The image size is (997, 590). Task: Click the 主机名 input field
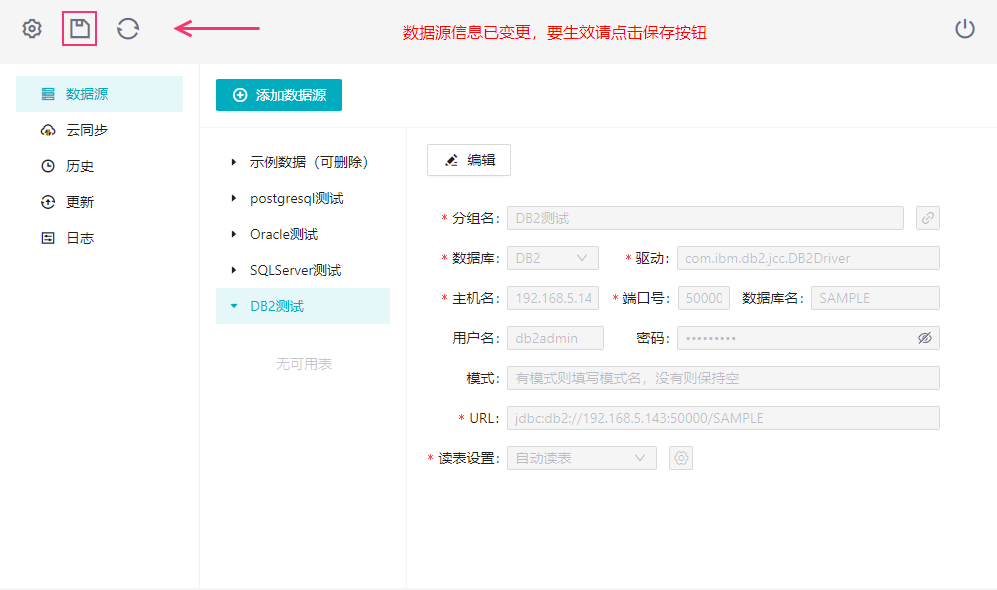click(553, 298)
